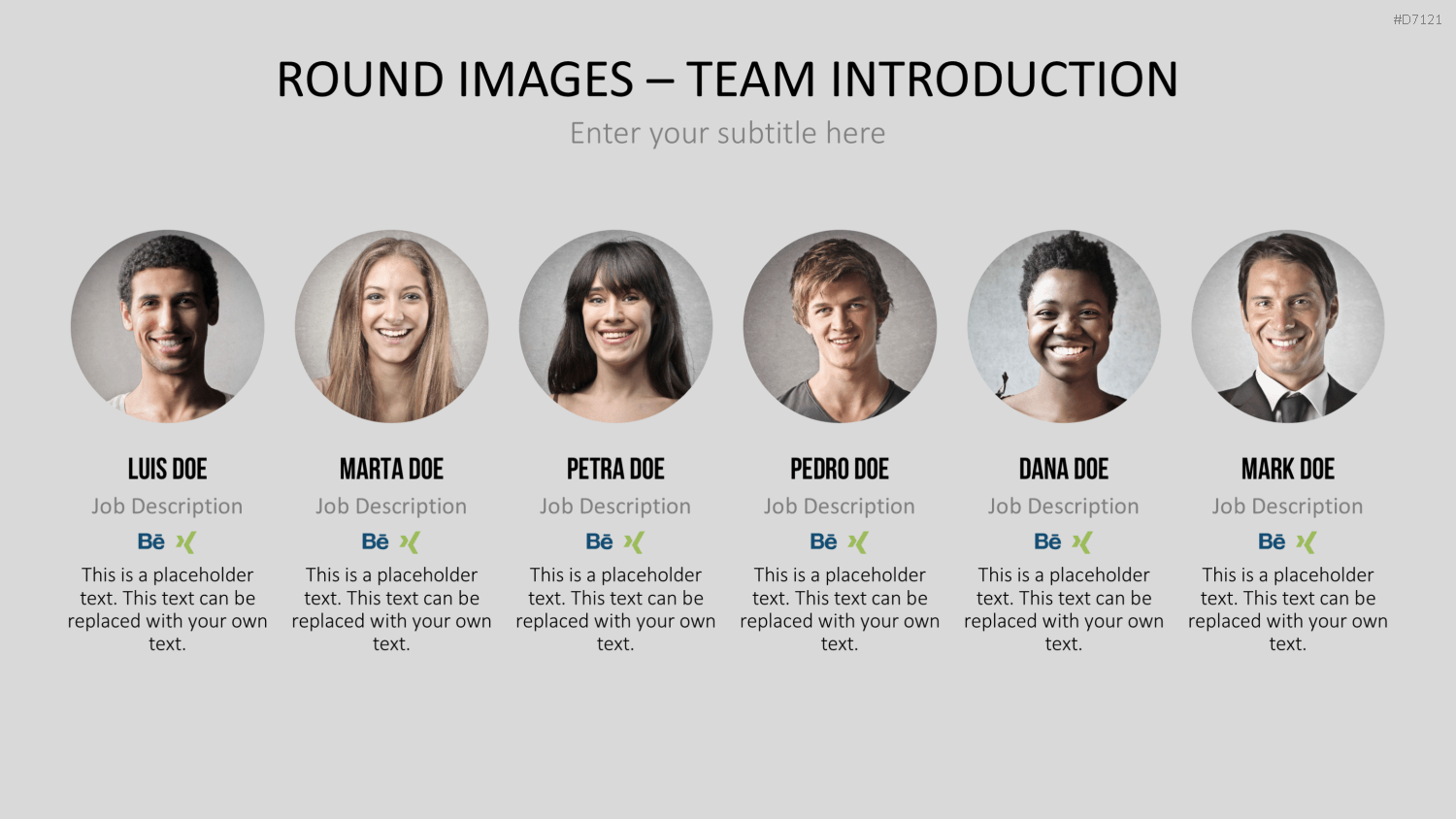
Task: Click the name 'DANA DOE'
Action: (1065, 470)
